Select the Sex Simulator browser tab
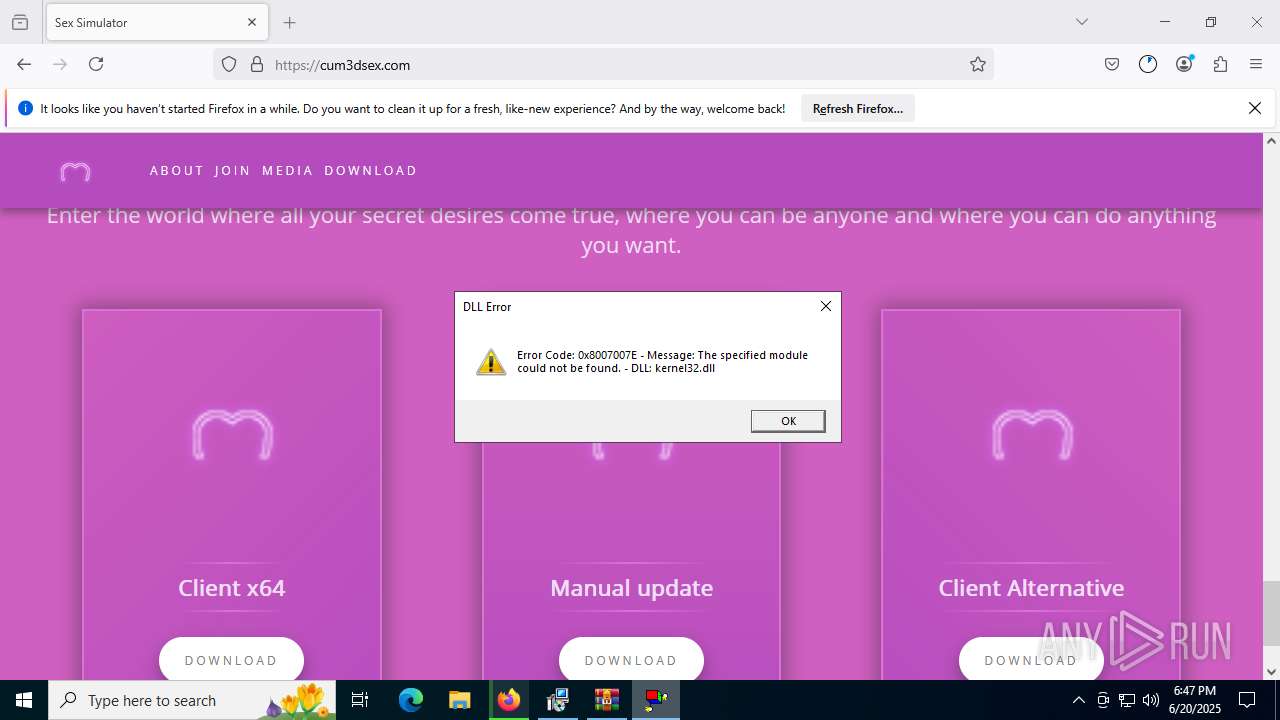The image size is (1280, 720). 155,22
